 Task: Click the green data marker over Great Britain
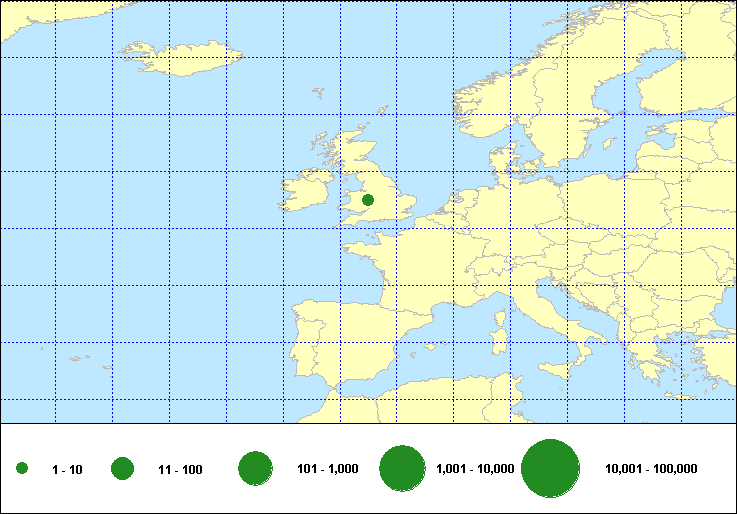tap(368, 201)
